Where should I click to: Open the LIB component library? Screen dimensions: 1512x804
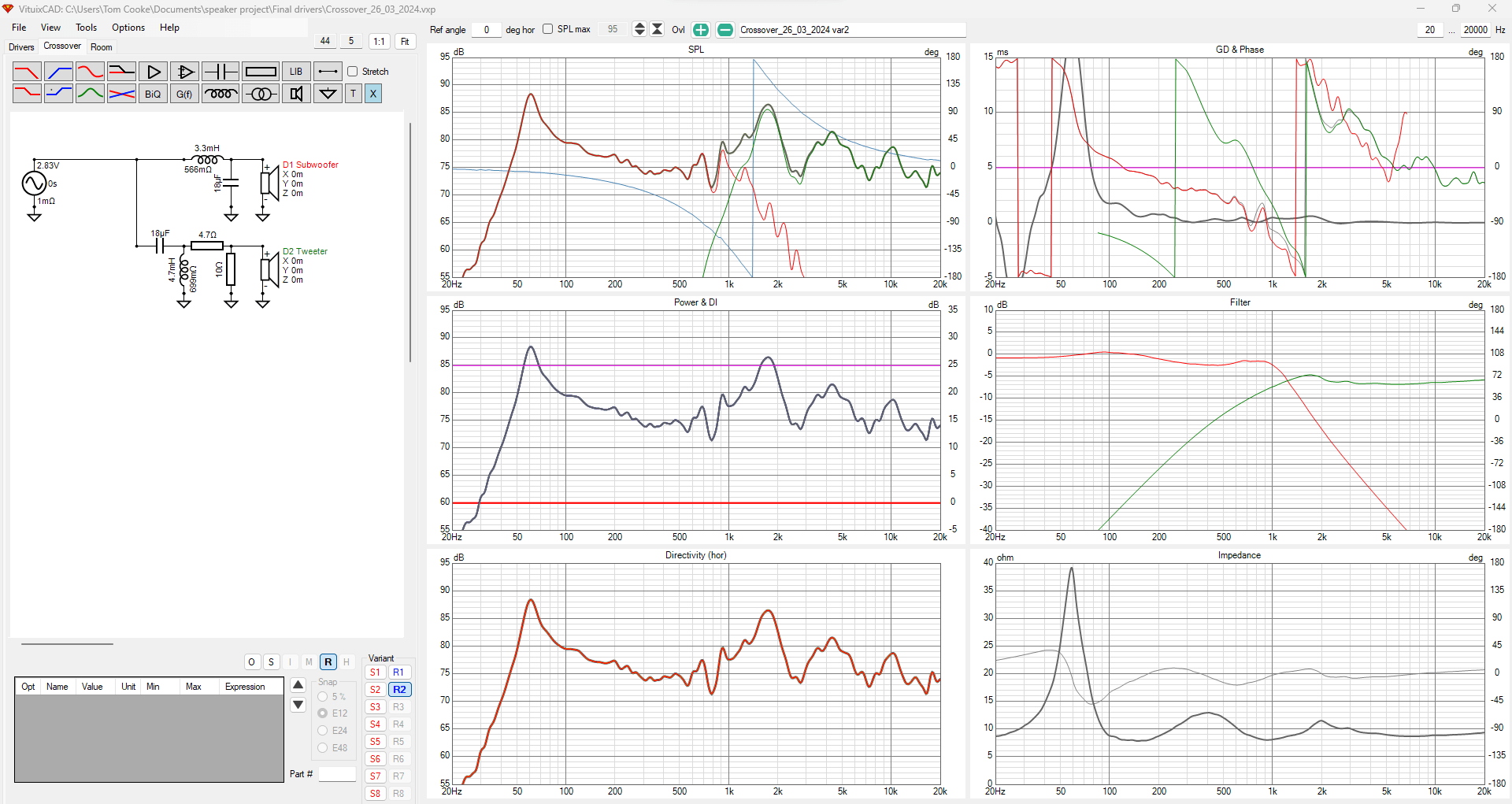pyautogui.click(x=296, y=72)
